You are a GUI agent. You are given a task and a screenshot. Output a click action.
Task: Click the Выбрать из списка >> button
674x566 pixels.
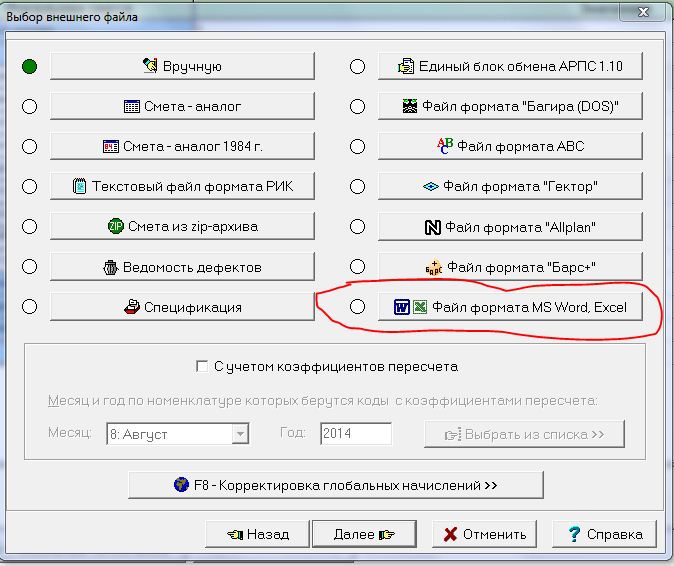(524, 434)
